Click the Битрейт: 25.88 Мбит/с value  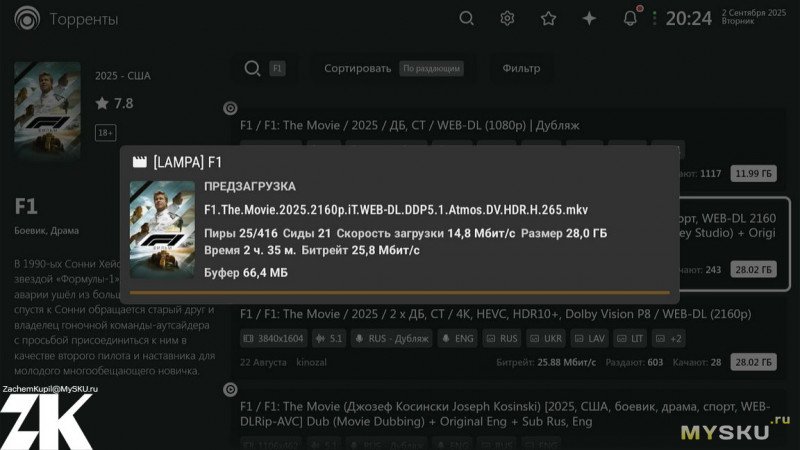coord(546,362)
